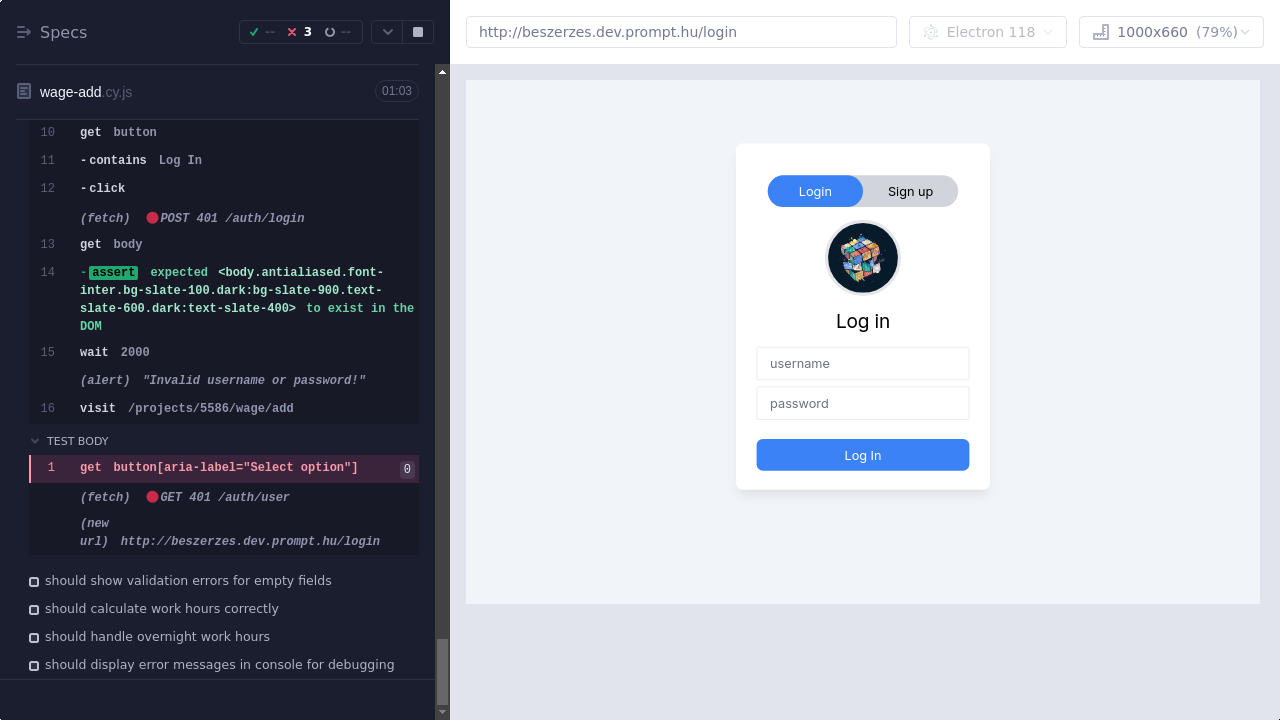Click into the username input field
The width and height of the screenshot is (1280, 720).
pyautogui.click(x=862, y=364)
